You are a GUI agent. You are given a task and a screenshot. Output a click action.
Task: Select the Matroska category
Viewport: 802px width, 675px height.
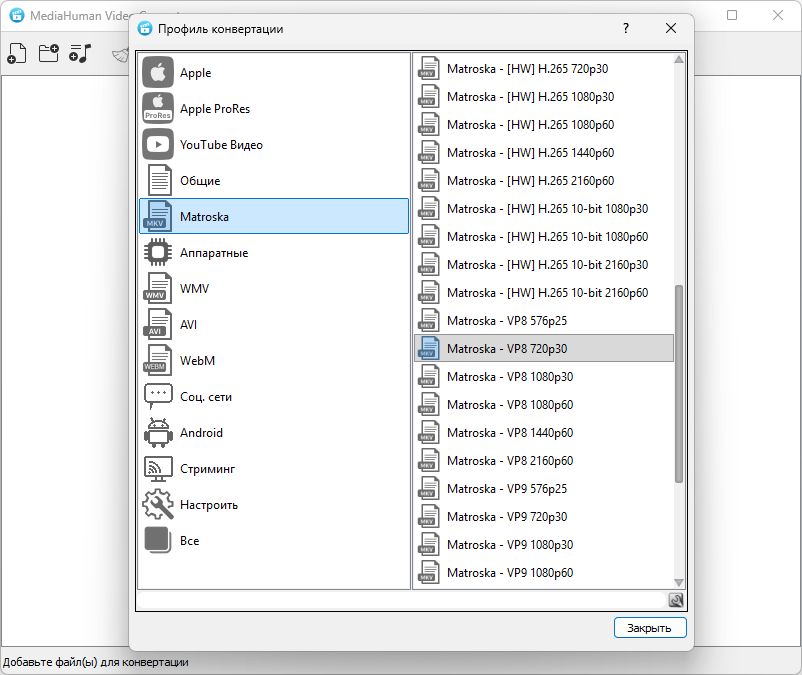pyautogui.click(x=274, y=216)
